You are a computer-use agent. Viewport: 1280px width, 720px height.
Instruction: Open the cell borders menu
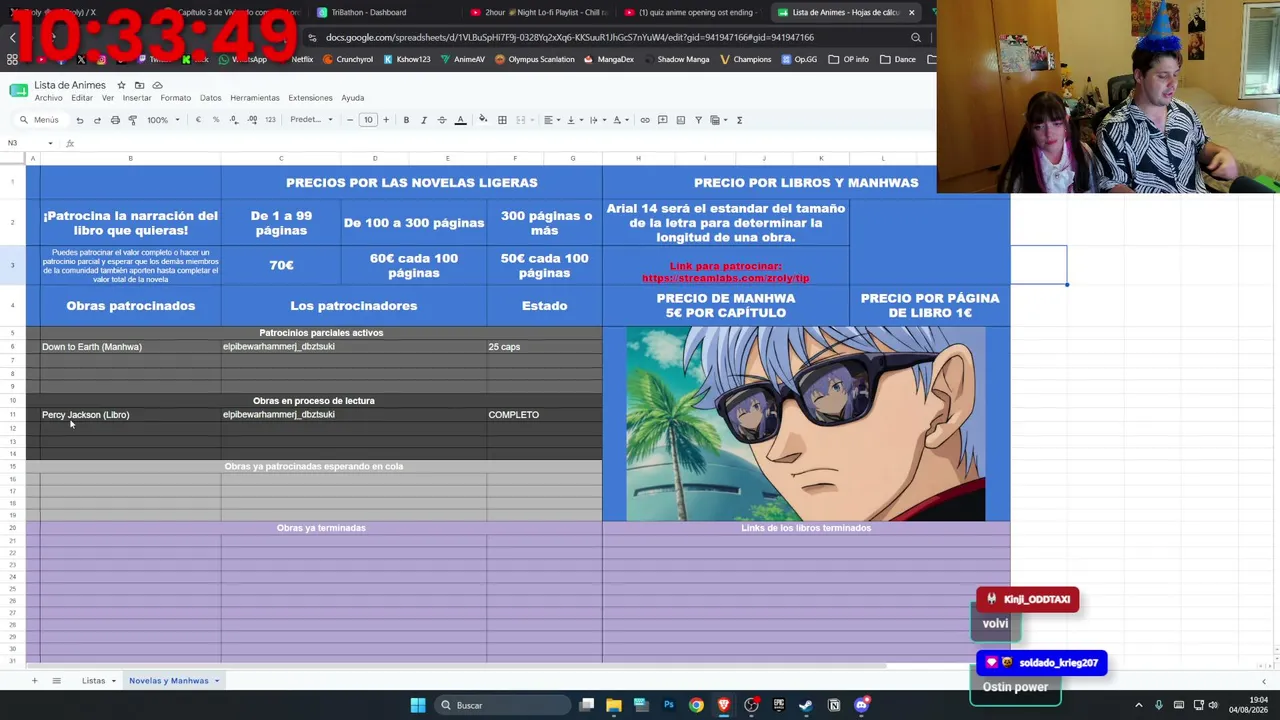(502, 120)
